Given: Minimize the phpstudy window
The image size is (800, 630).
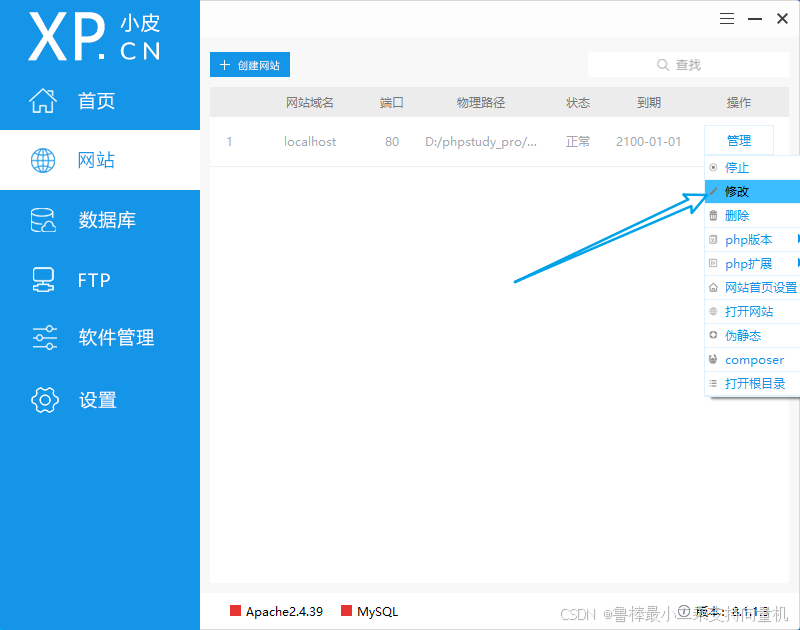Looking at the screenshot, I should point(755,19).
